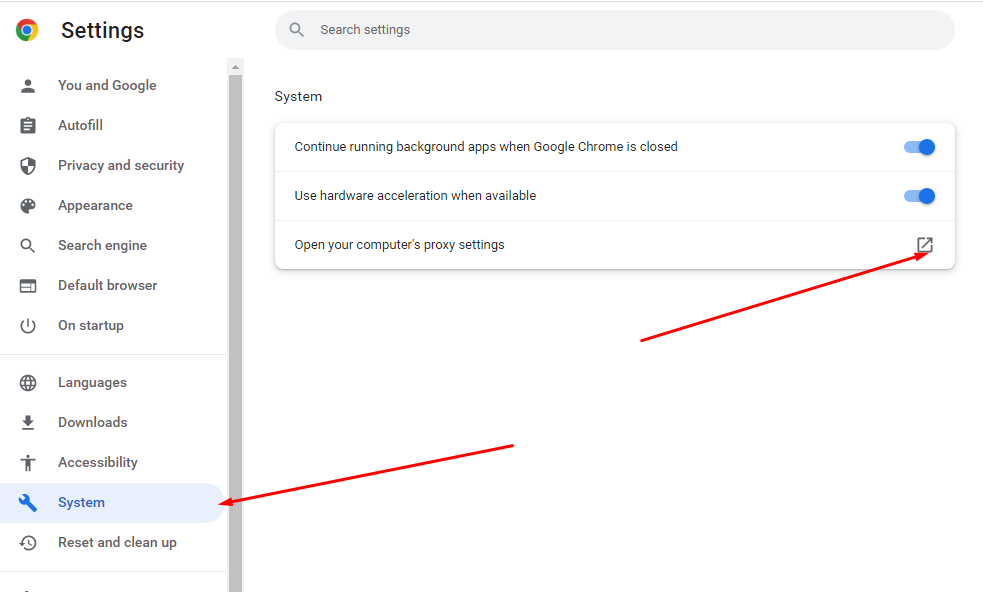Click the wrench icon beside System

(28, 502)
